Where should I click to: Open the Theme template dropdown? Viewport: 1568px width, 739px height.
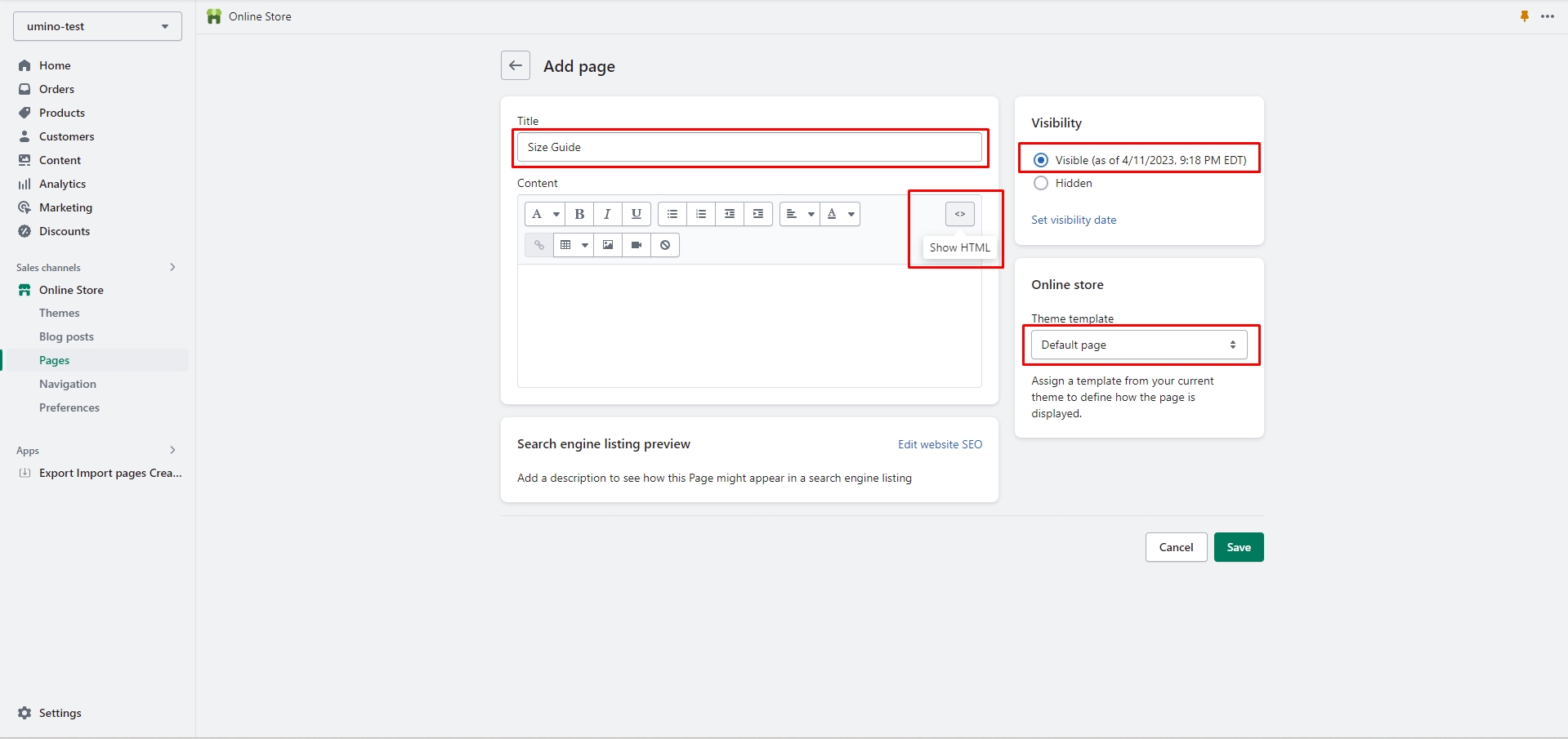click(x=1138, y=345)
